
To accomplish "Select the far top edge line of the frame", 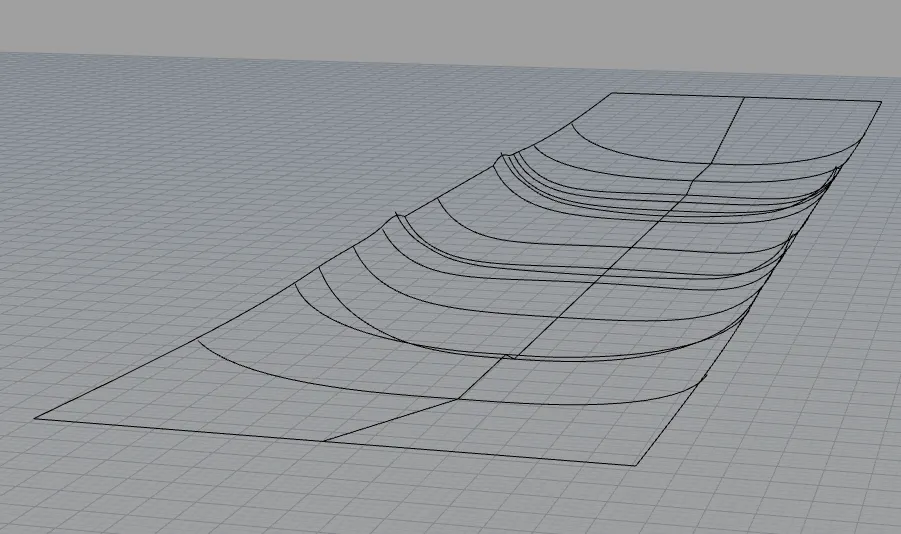I will coord(746,97).
